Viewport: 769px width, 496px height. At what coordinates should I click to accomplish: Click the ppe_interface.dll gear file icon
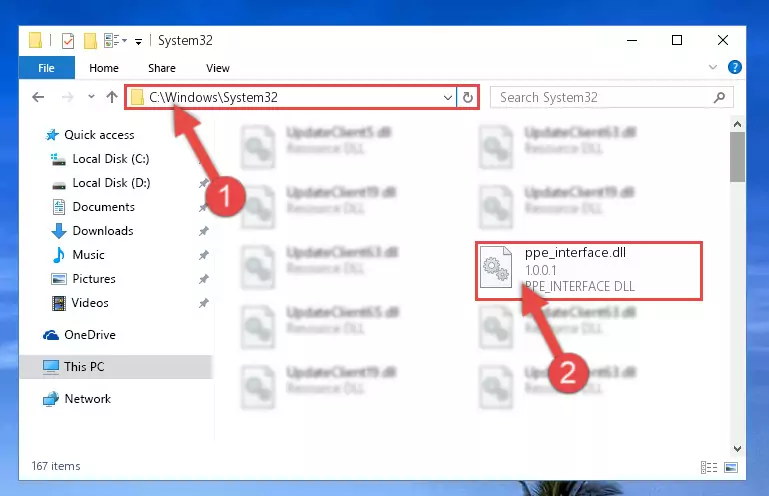click(495, 267)
